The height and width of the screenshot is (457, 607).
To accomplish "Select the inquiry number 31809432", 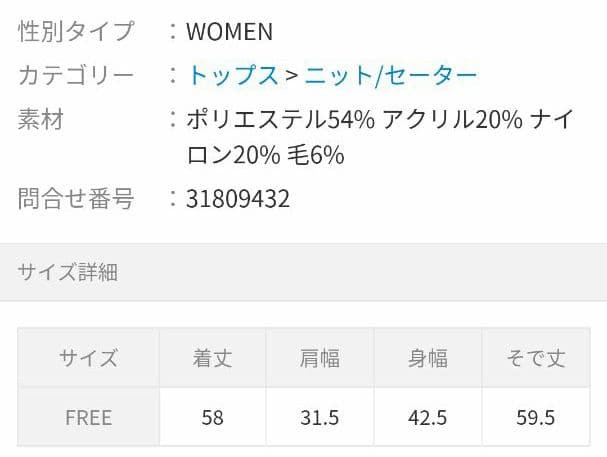I will [x=238, y=199].
